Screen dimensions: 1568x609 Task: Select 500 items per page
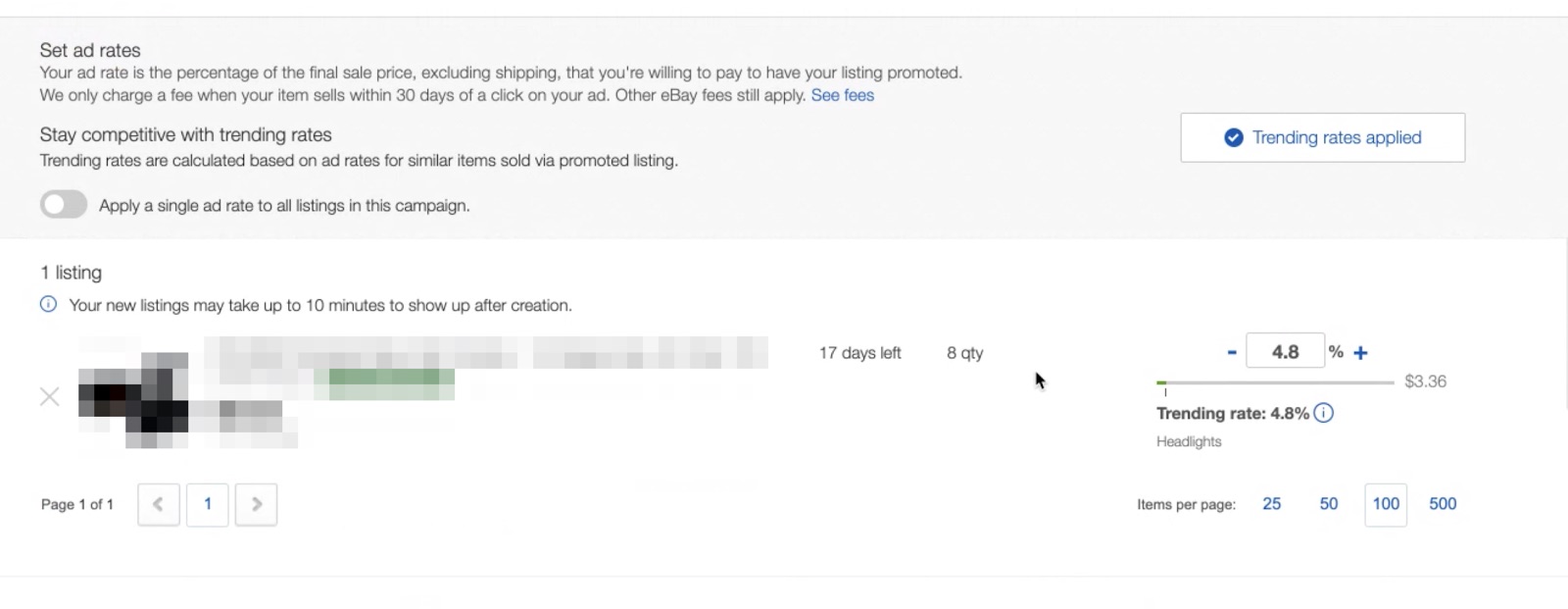pos(1443,504)
